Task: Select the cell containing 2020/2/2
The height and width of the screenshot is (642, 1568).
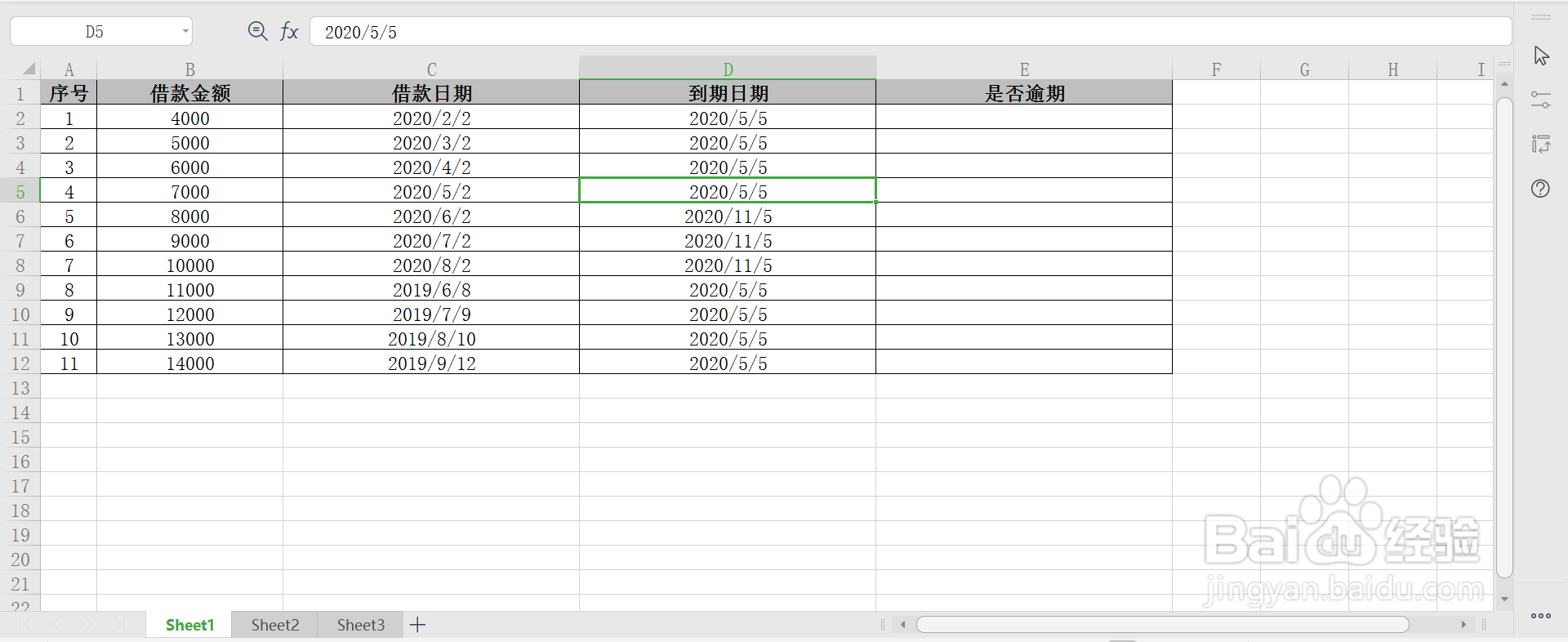Action: point(431,117)
